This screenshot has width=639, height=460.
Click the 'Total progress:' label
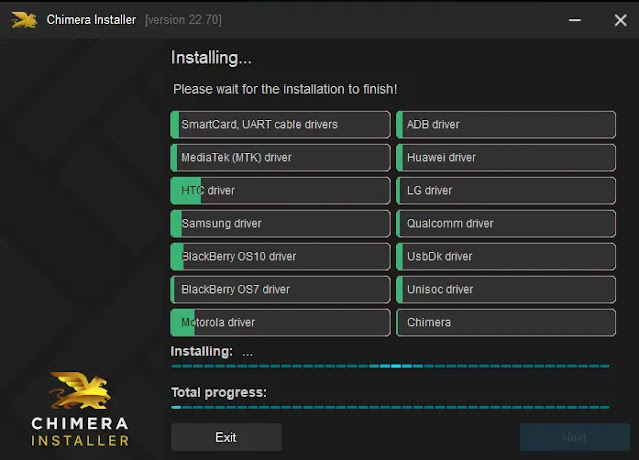[x=219, y=392]
